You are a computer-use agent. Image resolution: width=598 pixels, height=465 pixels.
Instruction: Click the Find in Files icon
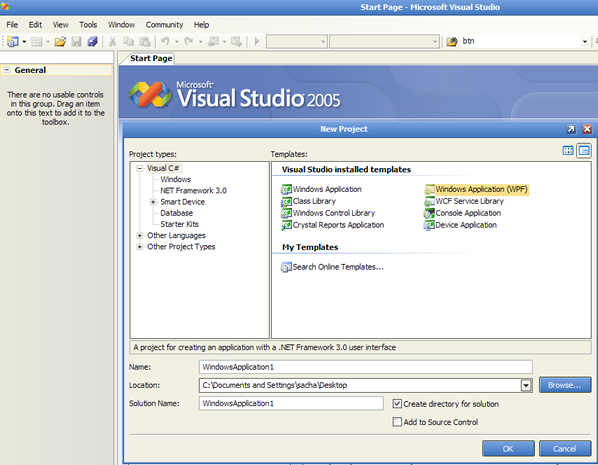tap(452, 41)
